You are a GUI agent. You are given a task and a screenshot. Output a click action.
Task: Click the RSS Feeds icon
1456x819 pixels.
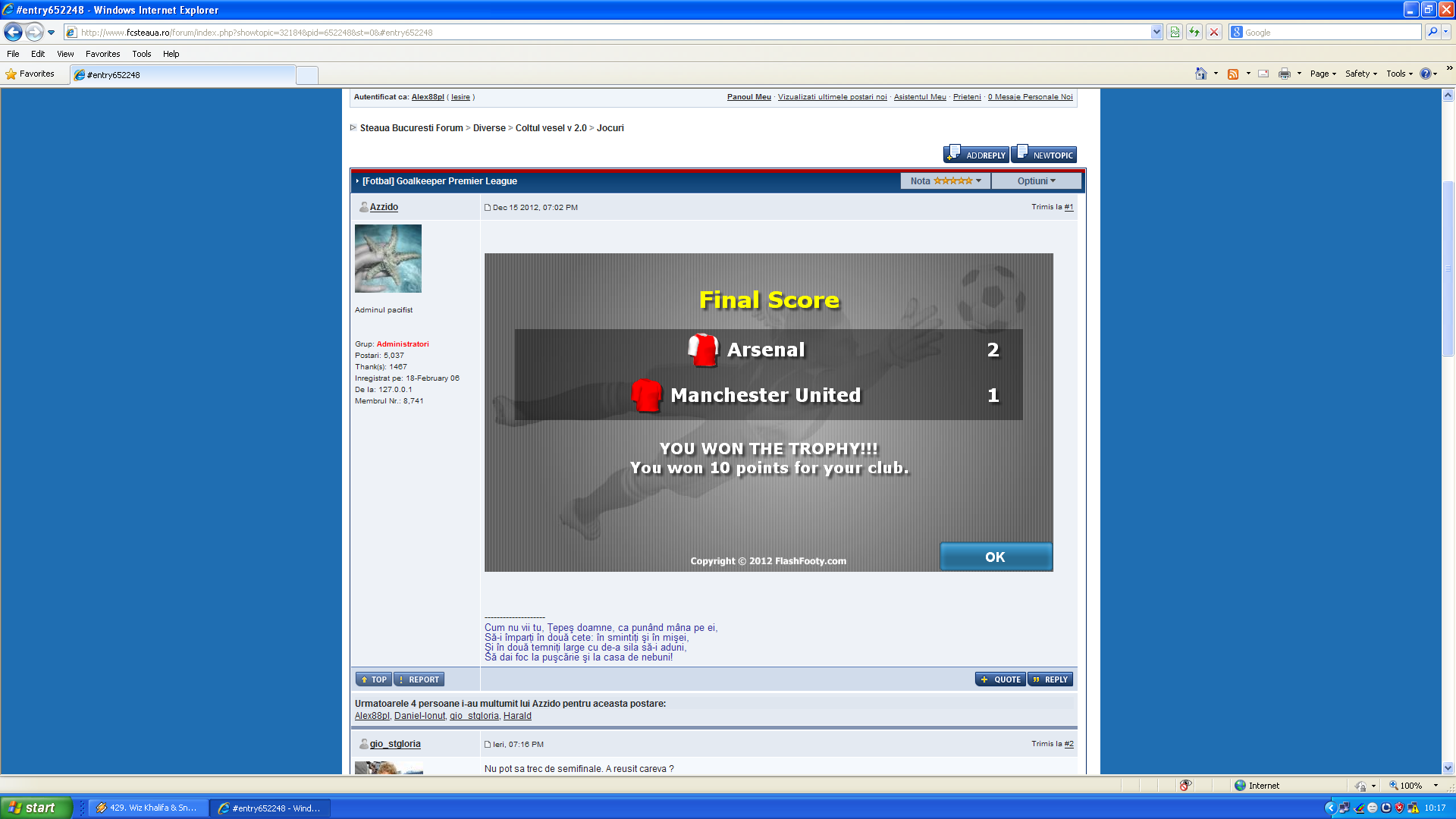point(1233,74)
